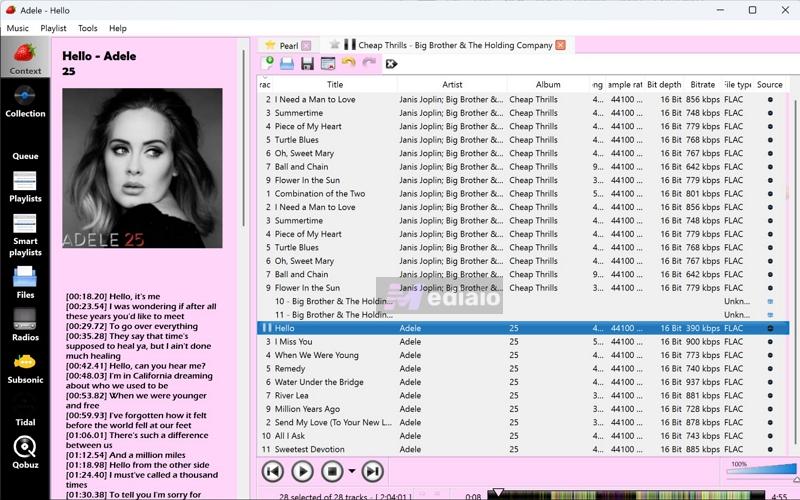This screenshot has width=800, height=500.
Task: Click the seek position triangle marker
Action: click(x=497, y=492)
